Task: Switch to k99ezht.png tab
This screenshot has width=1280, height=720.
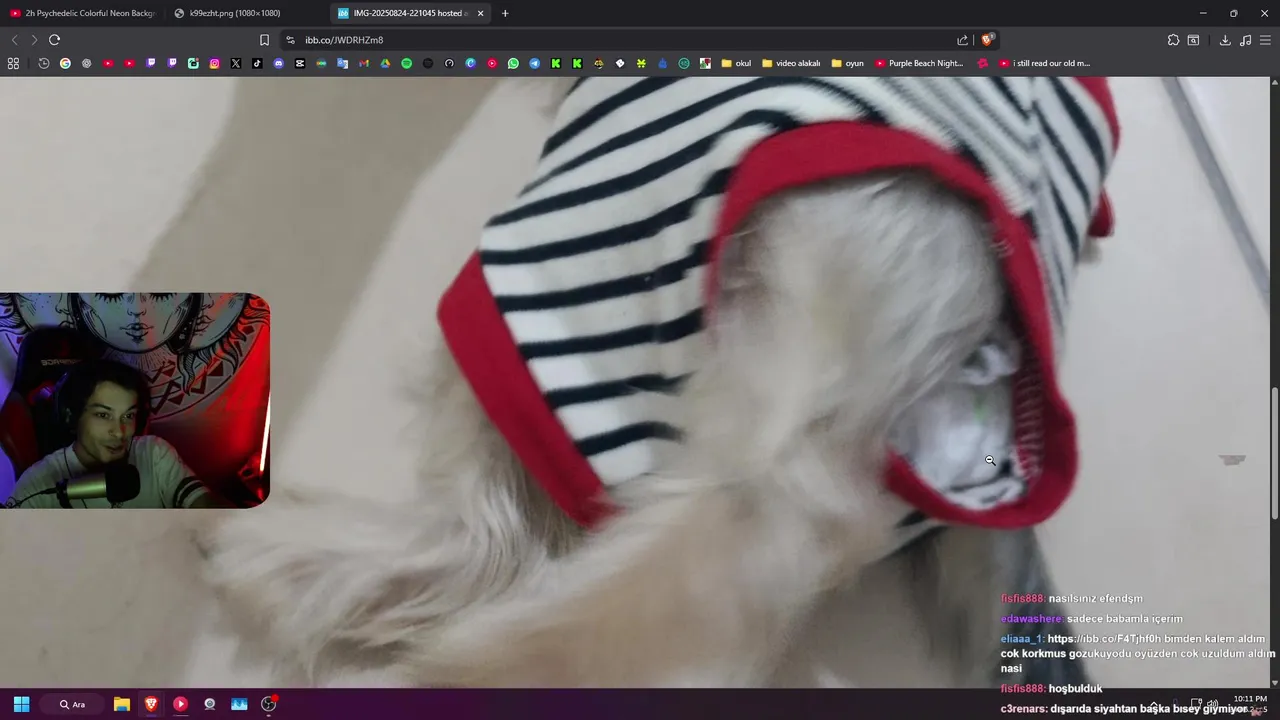Action: tap(235, 13)
